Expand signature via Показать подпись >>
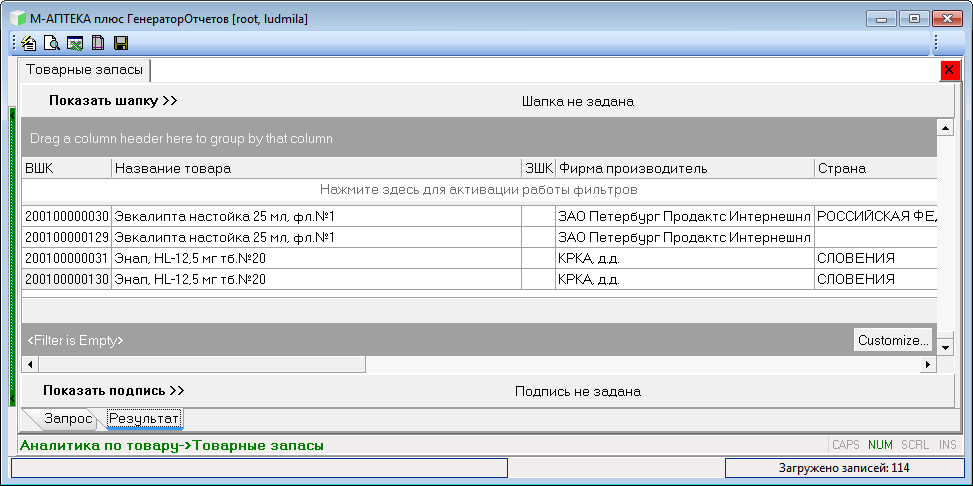Viewport: 973px width, 486px height. click(114, 391)
